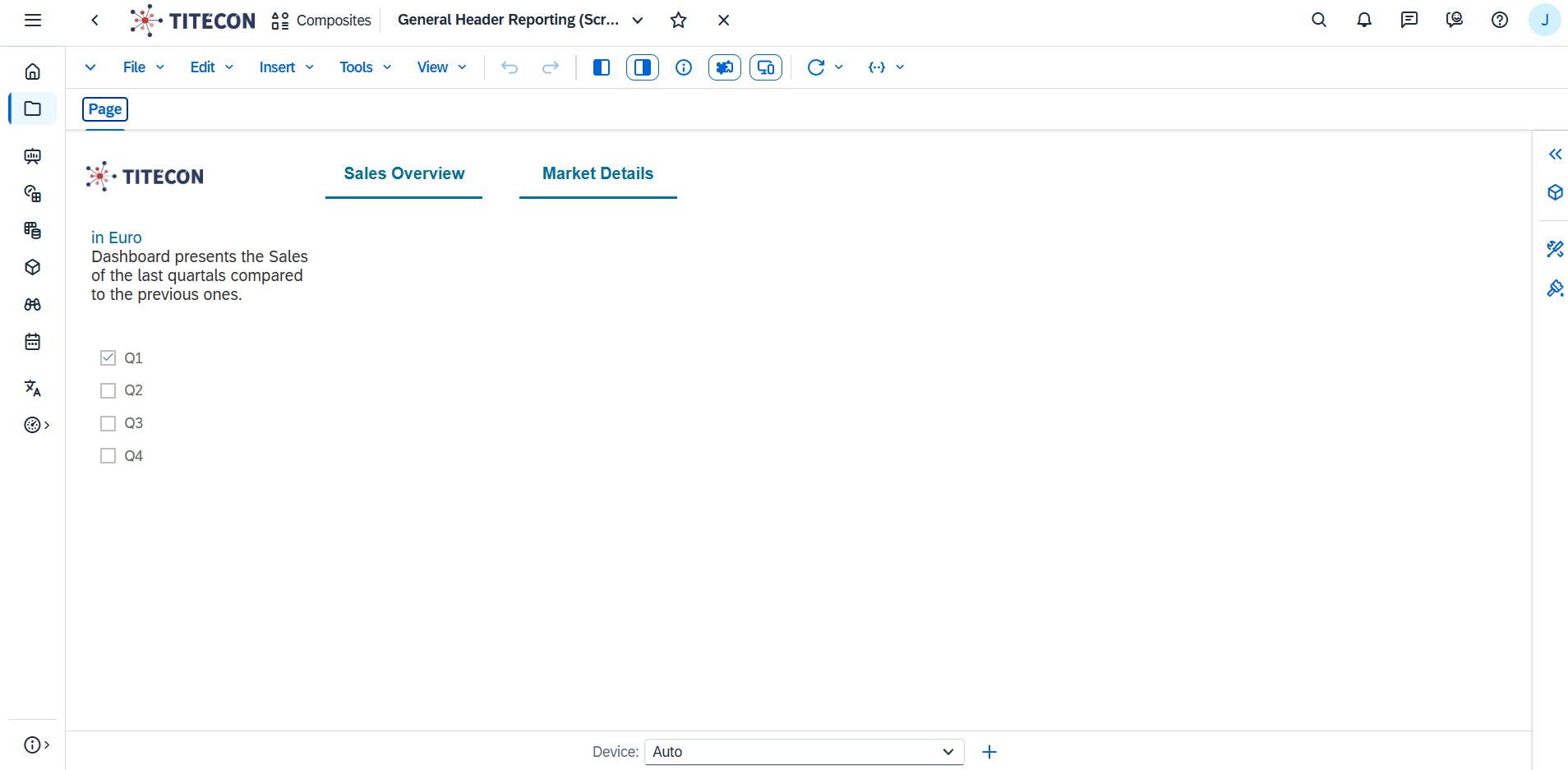Click the Composites breadcrumb label
This screenshot has width=1568, height=770.
(x=334, y=21)
